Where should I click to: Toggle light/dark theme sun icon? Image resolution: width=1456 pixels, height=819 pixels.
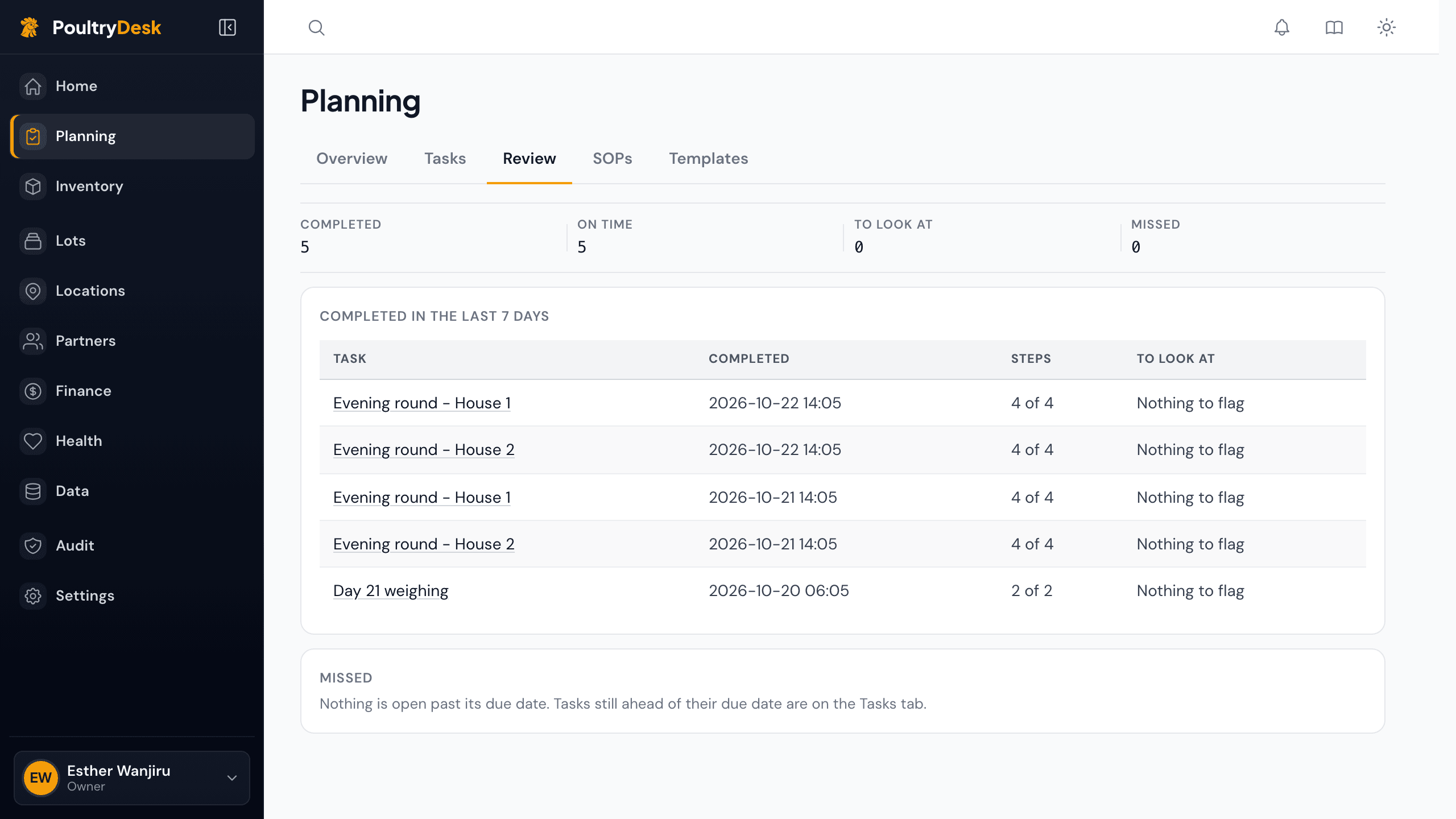click(1387, 27)
